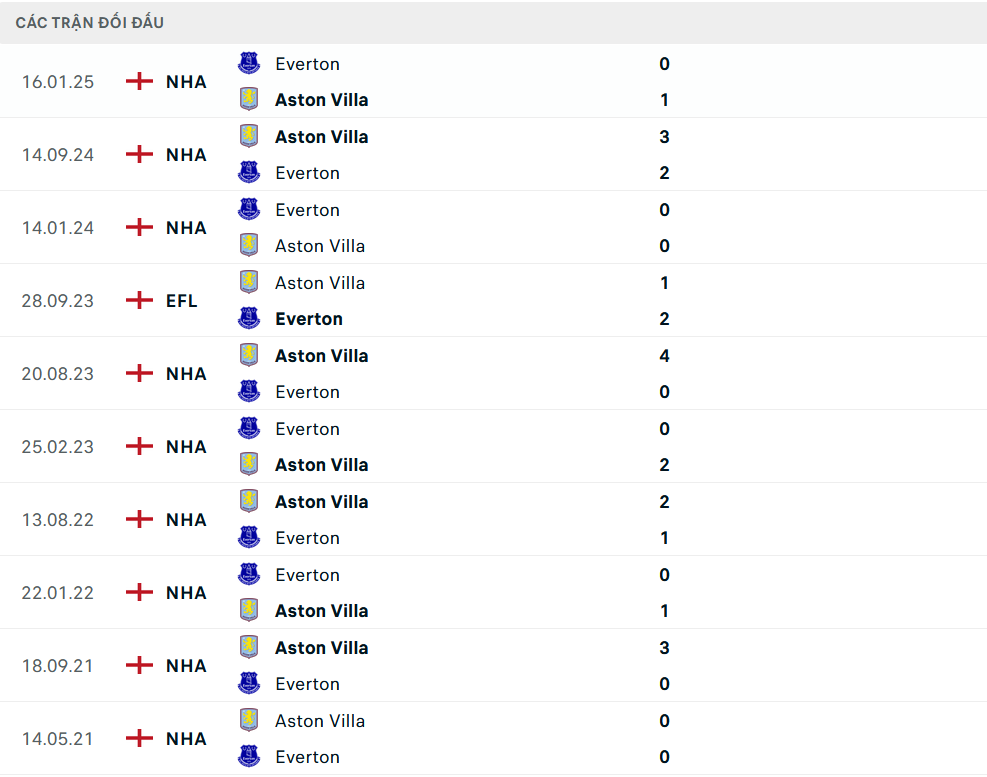Select the England flag icon for the 25.02.23 match

click(138, 445)
